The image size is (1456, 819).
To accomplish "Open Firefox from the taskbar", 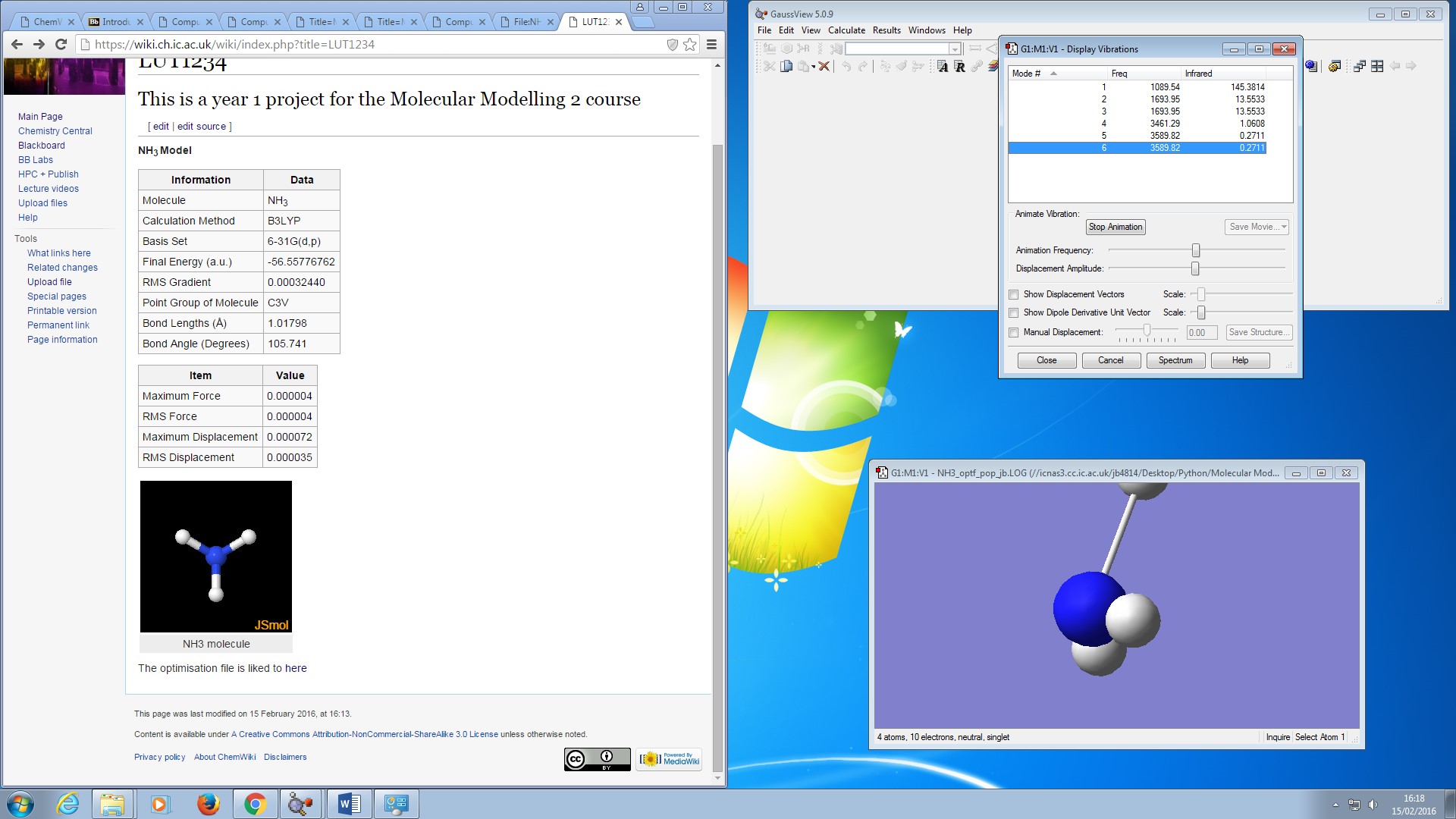I will [208, 804].
